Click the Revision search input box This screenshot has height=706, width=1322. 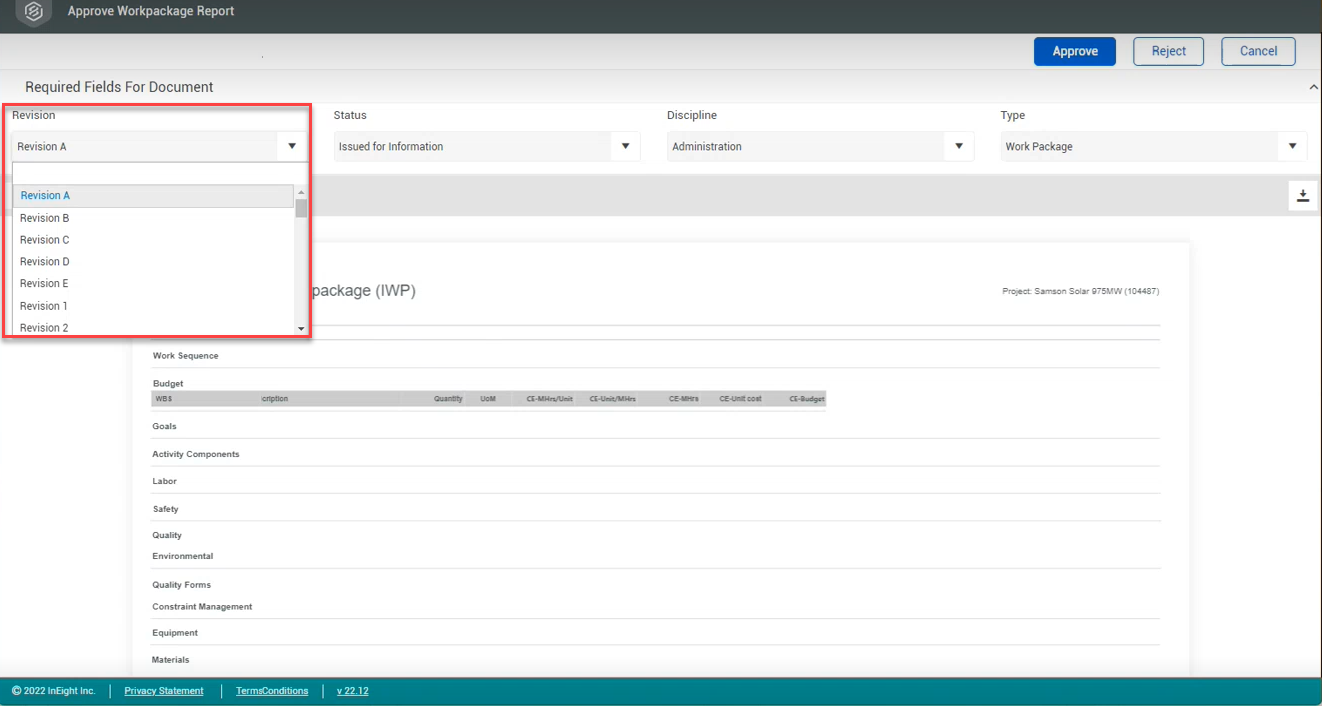coord(160,173)
